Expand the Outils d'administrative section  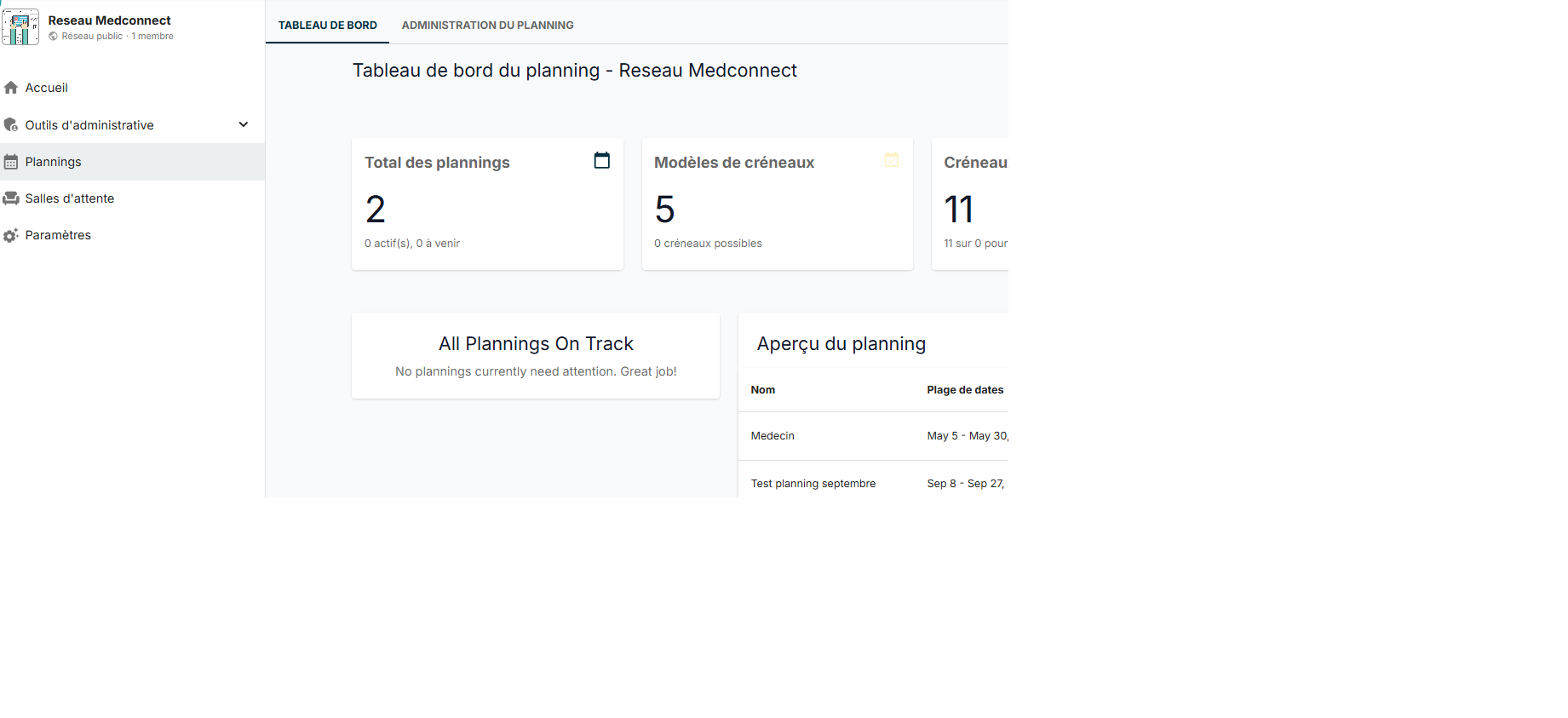pos(244,124)
